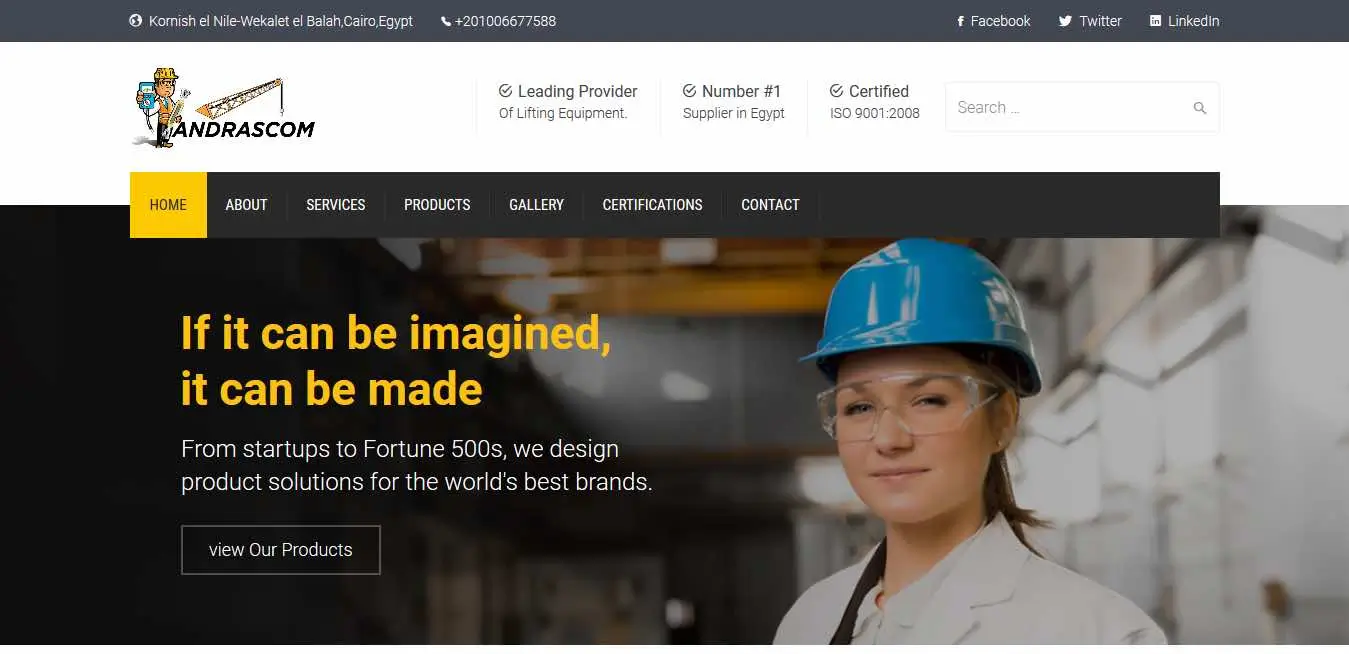Open the Home menu item
Viewport: 1349px width, 654px height.
pyautogui.click(x=168, y=205)
